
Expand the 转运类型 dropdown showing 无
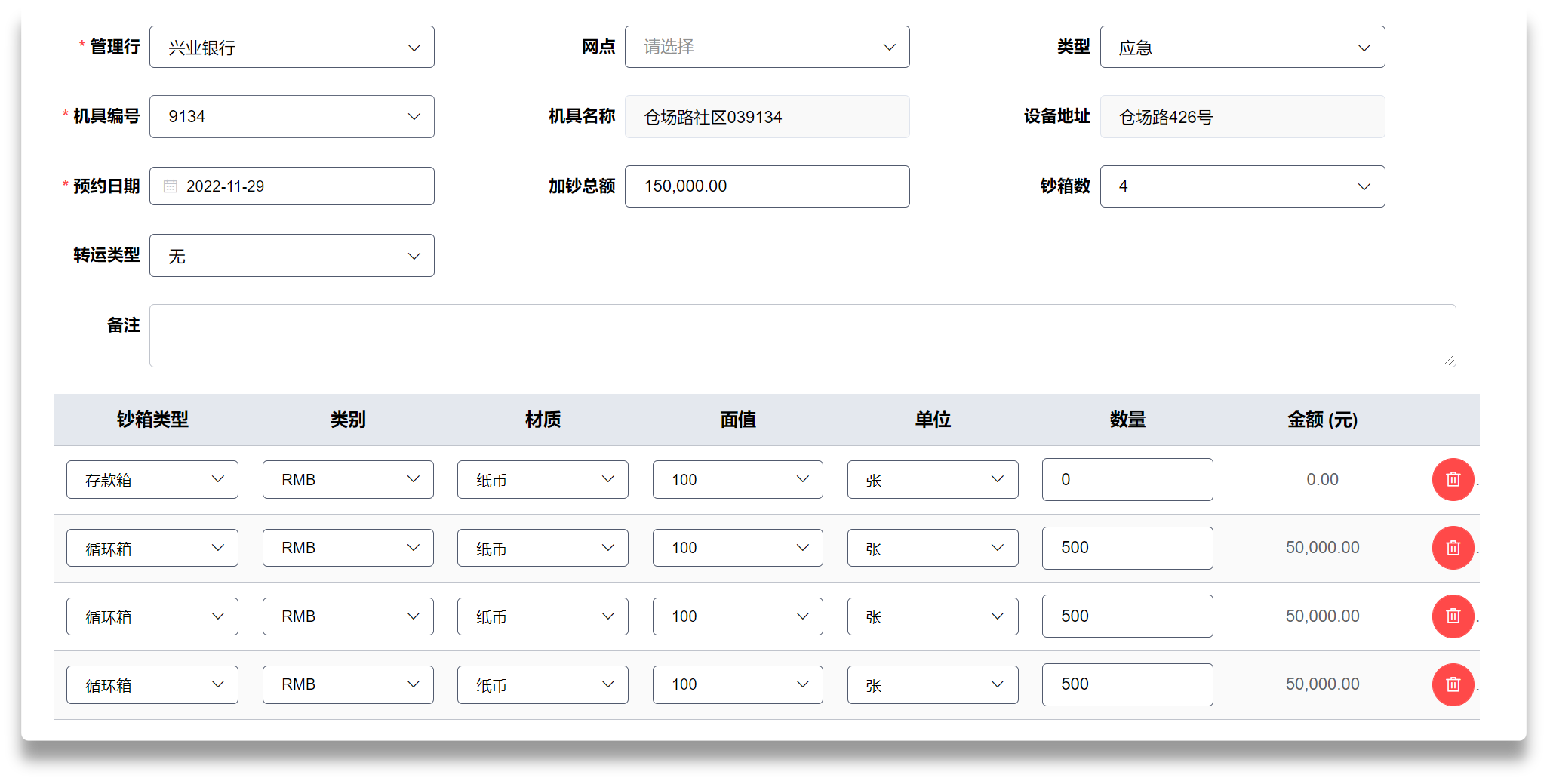pos(291,256)
